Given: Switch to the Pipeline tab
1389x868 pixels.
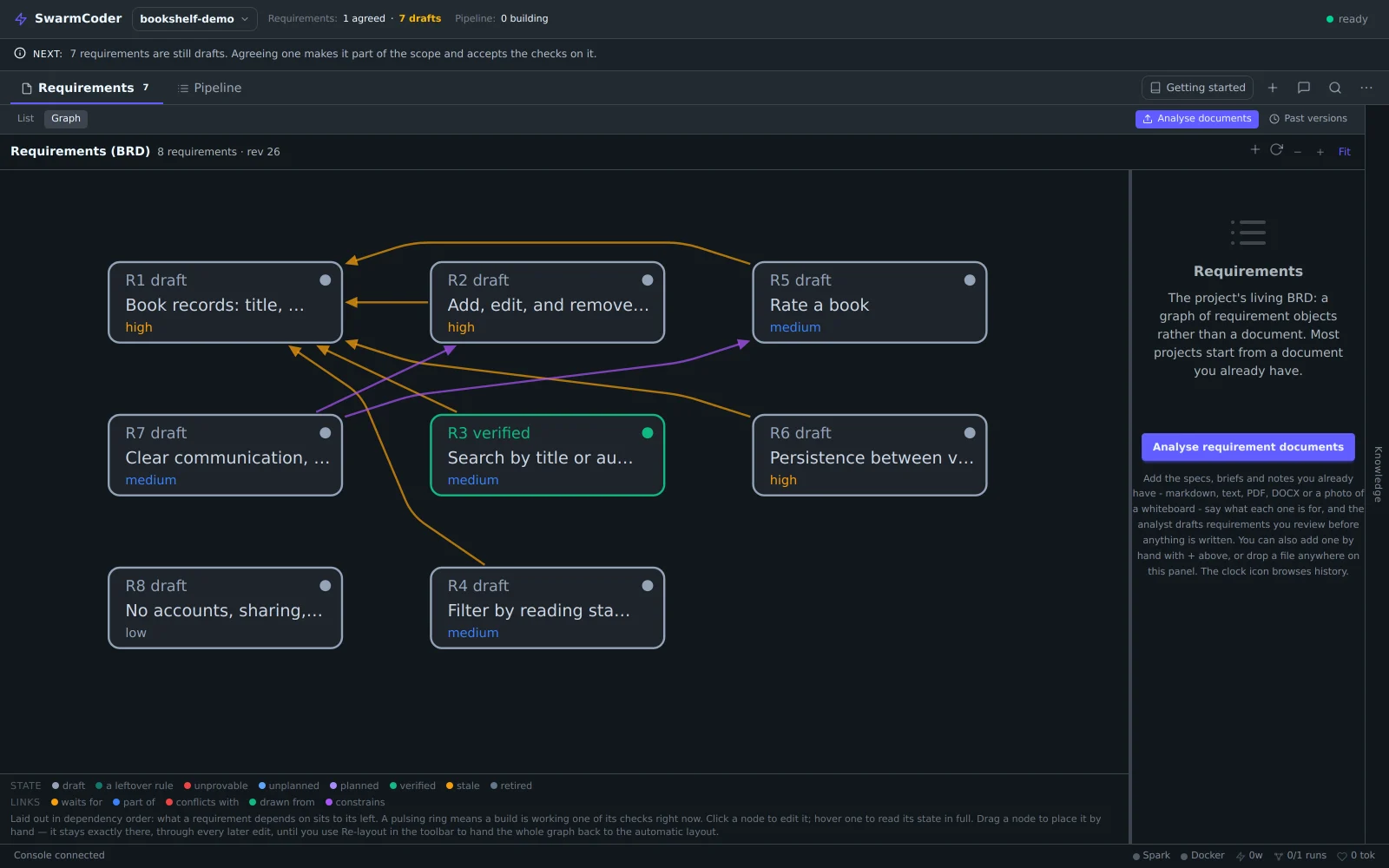Looking at the screenshot, I should 209,88.
